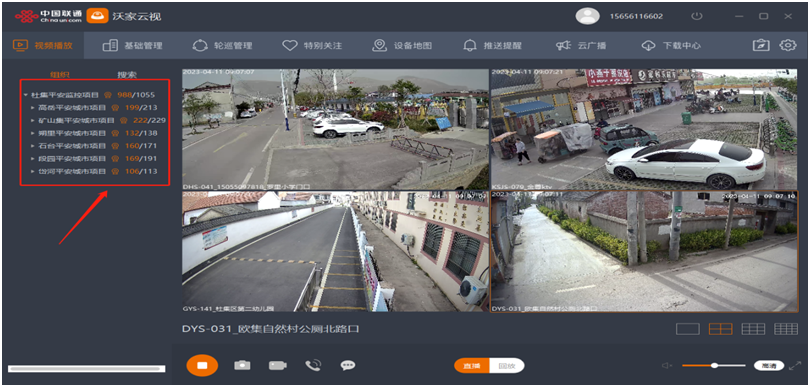The image size is (810, 387).
Task: Switch to the 搜索 panel tab
Action: pos(127,75)
